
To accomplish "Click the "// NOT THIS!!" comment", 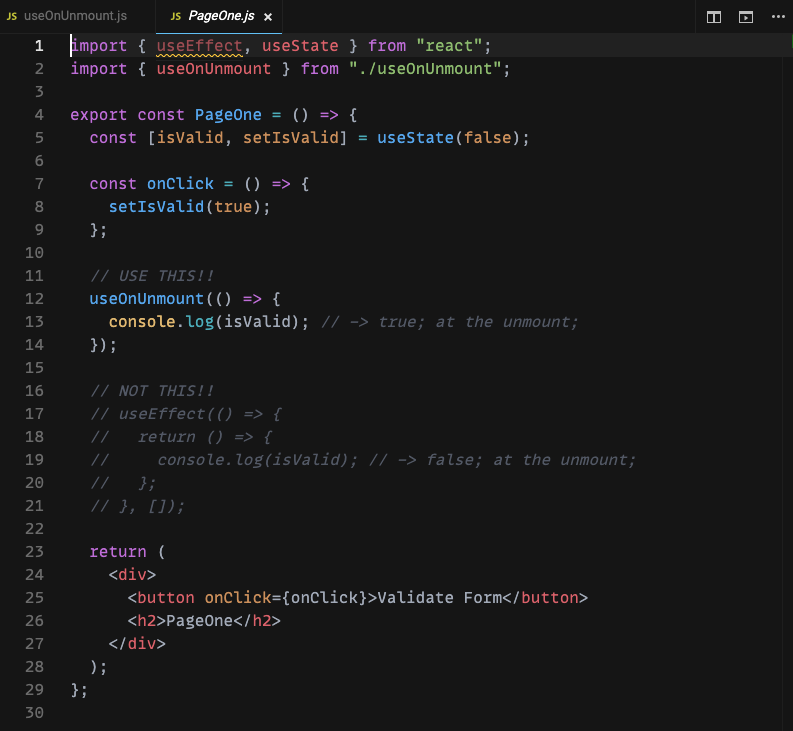I will coord(152,391).
